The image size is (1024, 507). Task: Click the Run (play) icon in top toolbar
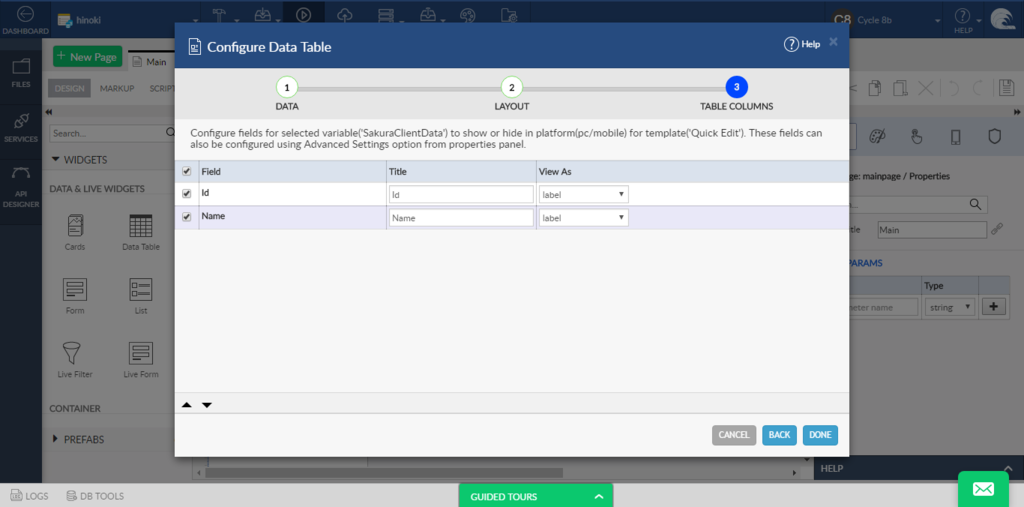[302, 15]
